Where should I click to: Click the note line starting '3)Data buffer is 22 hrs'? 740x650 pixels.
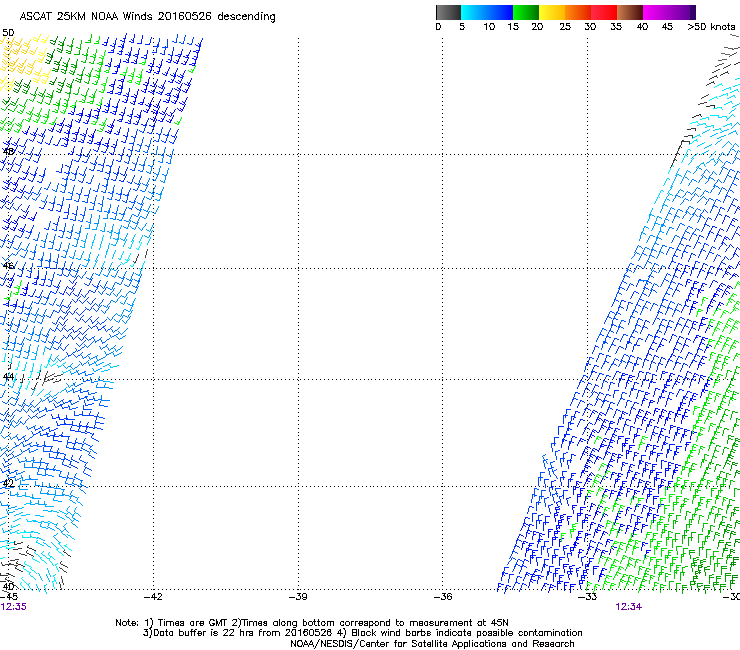click(x=362, y=633)
